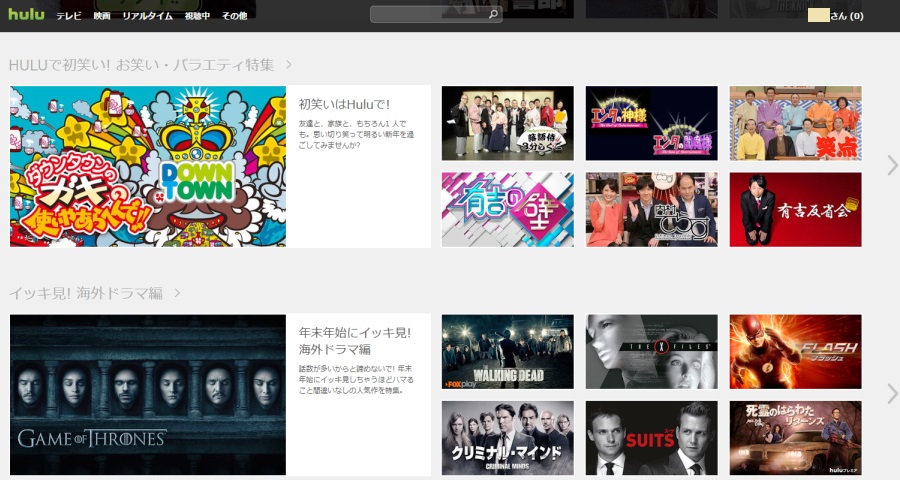Expand chevron next to お笑い・バラエティ特集 heading

[x=289, y=65]
